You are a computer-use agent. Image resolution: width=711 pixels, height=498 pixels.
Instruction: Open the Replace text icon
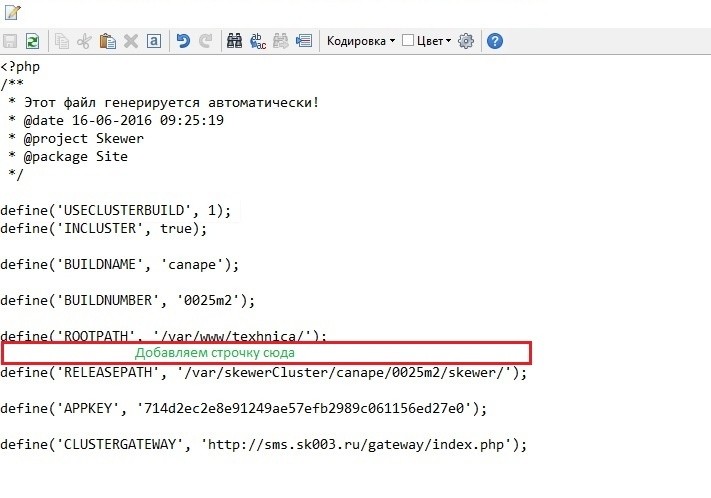click(258, 41)
